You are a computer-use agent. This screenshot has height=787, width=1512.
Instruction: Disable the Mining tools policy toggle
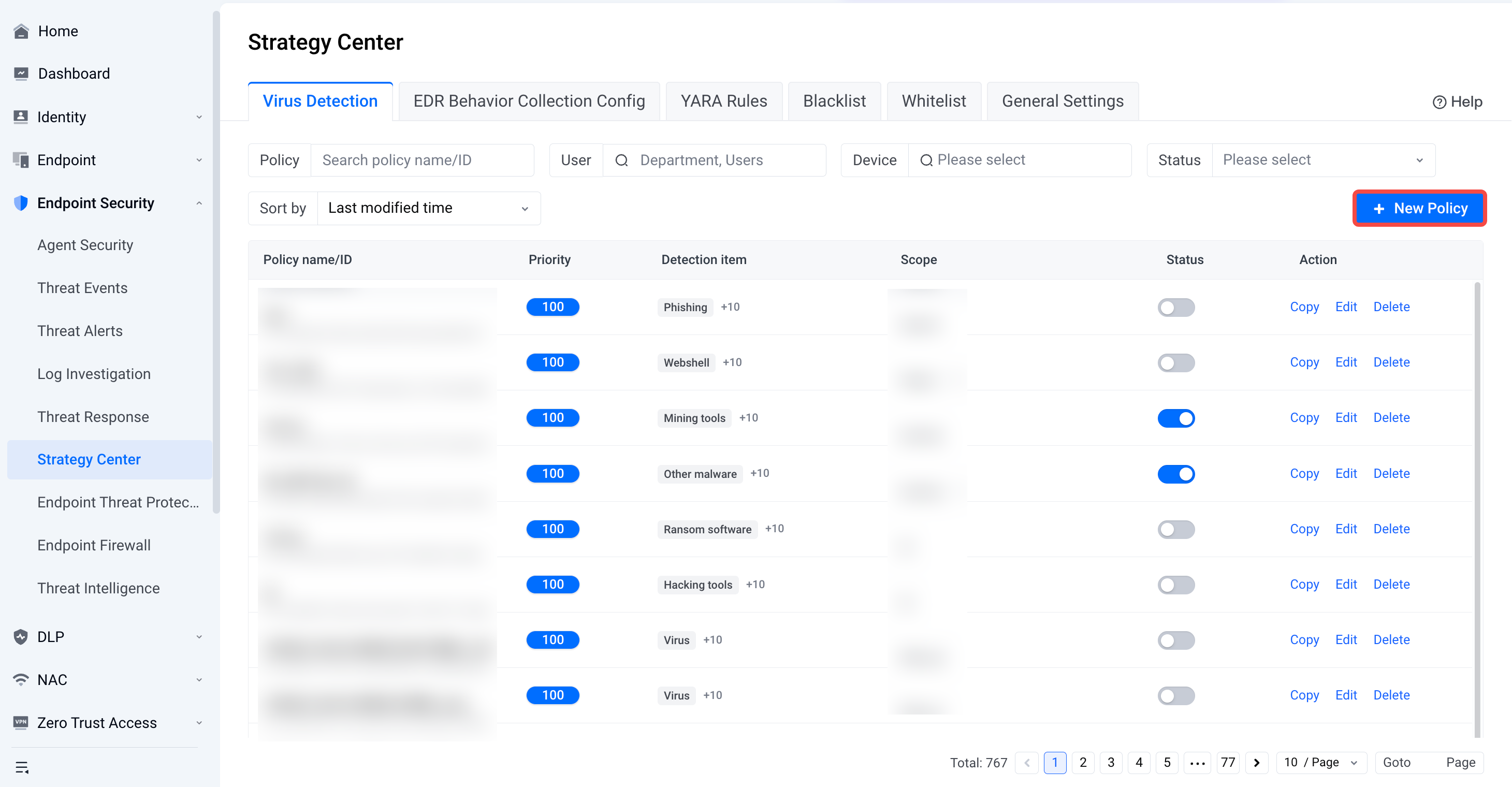[1175, 418]
